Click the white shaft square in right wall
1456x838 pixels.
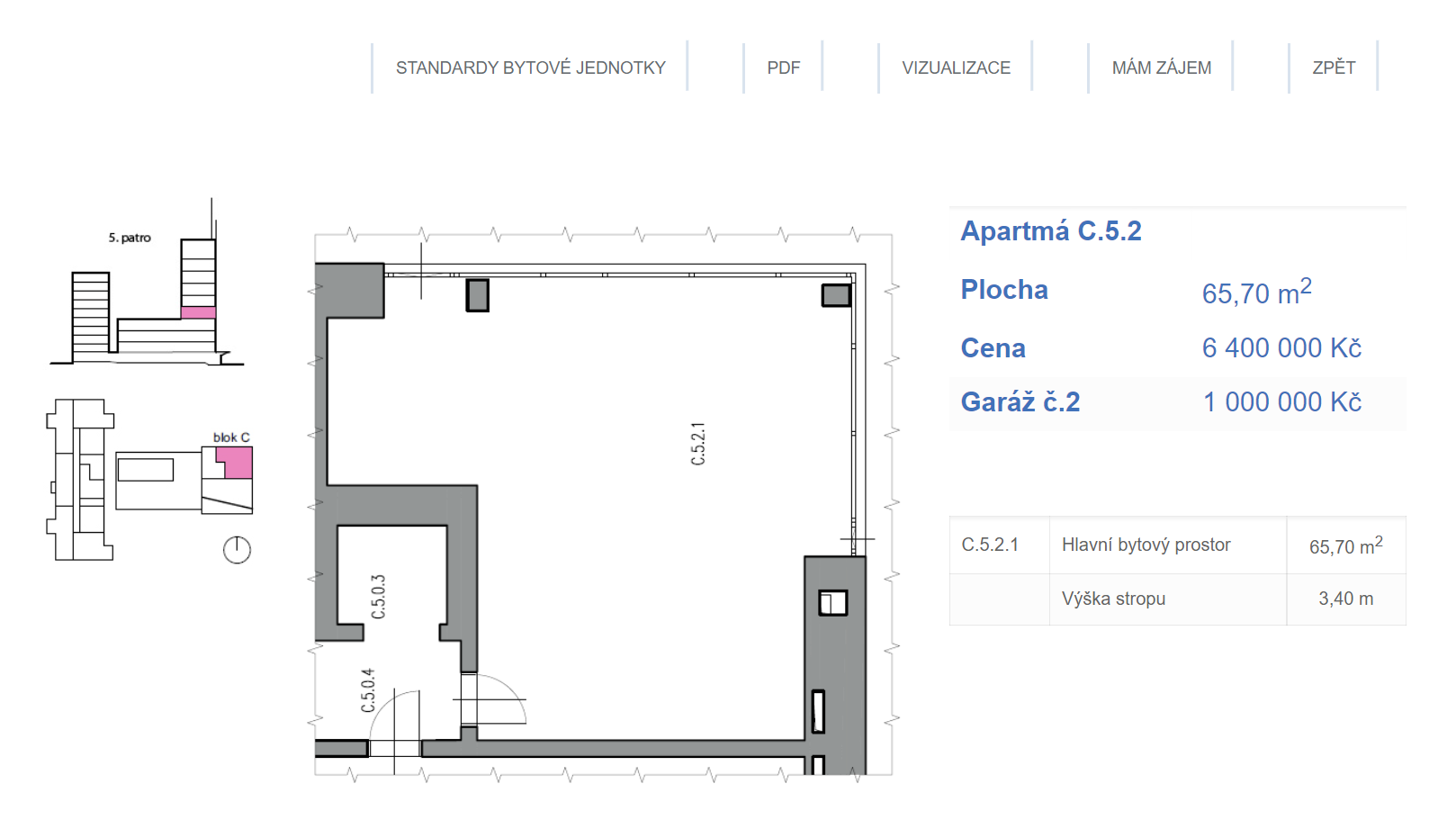(x=832, y=602)
